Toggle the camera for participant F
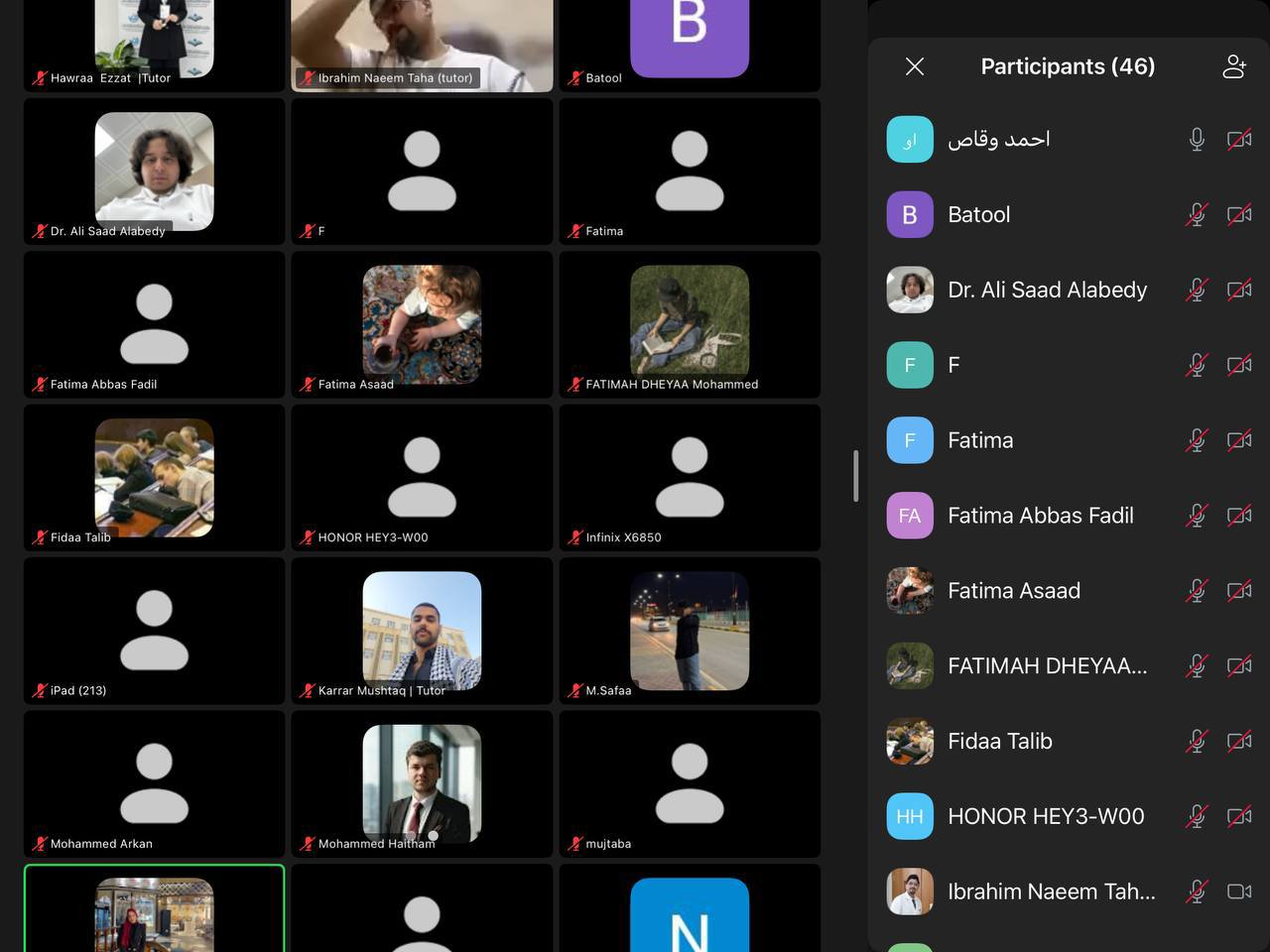This screenshot has height=952, width=1270. click(1239, 366)
